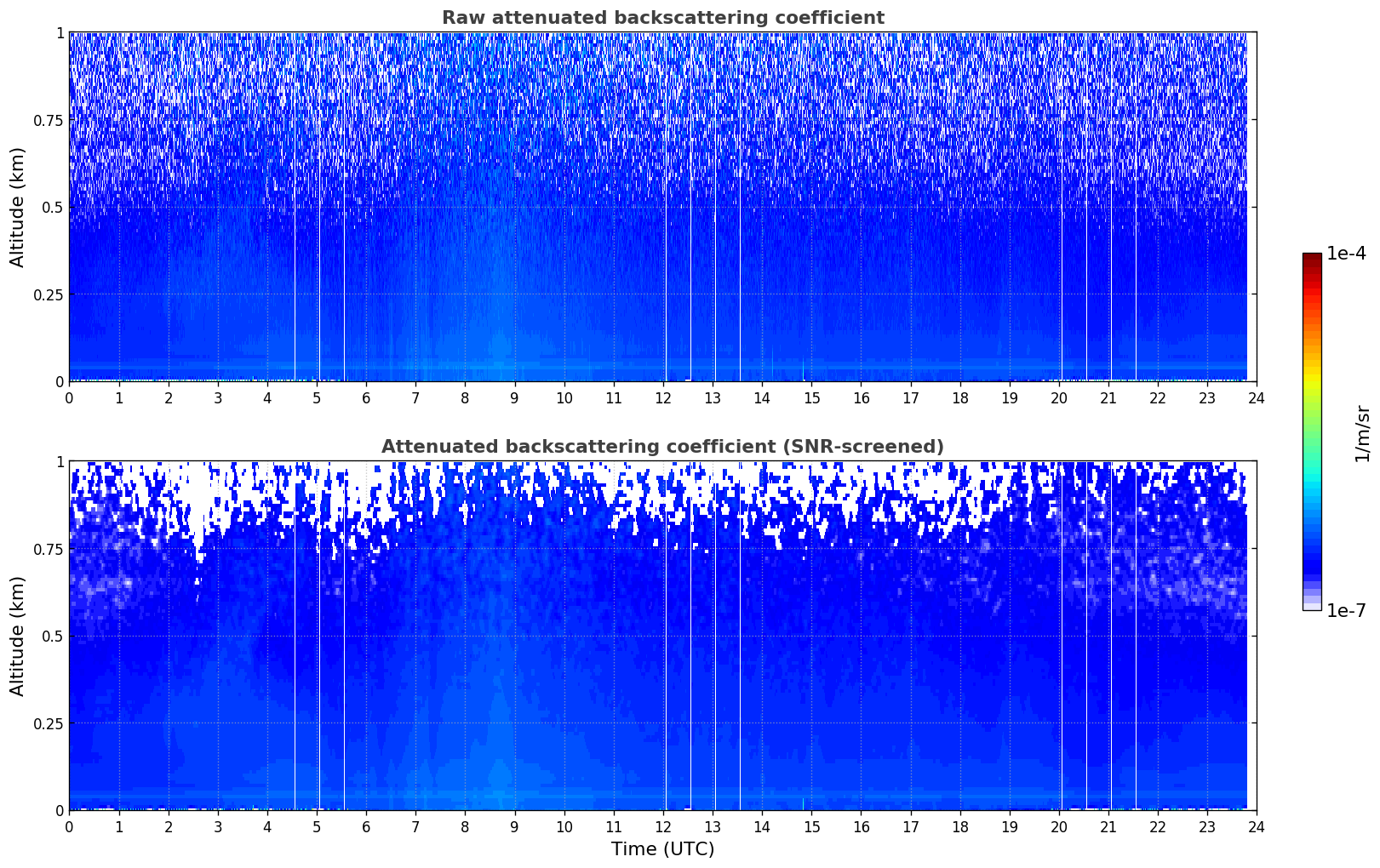1380x868 pixels.
Task: Click the colorbar unit label '1/m/sr'
Action: 1362,432
